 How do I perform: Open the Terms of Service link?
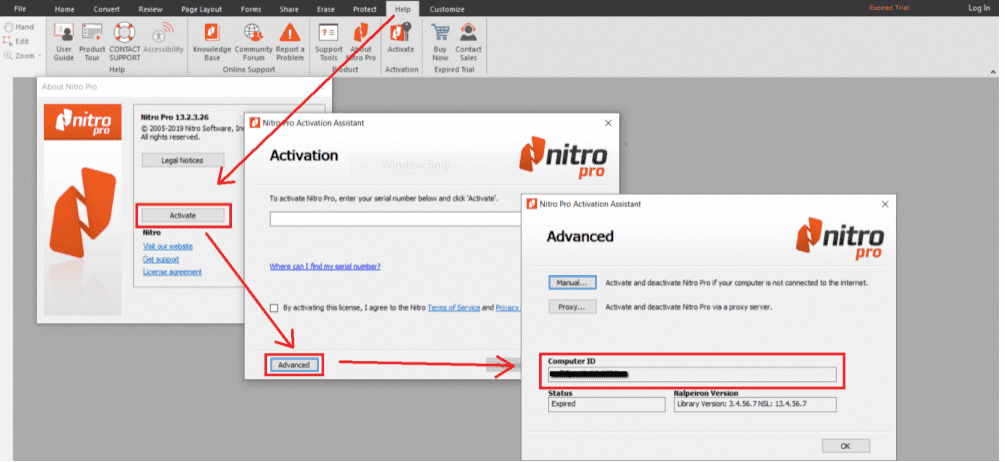tap(454, 308)
